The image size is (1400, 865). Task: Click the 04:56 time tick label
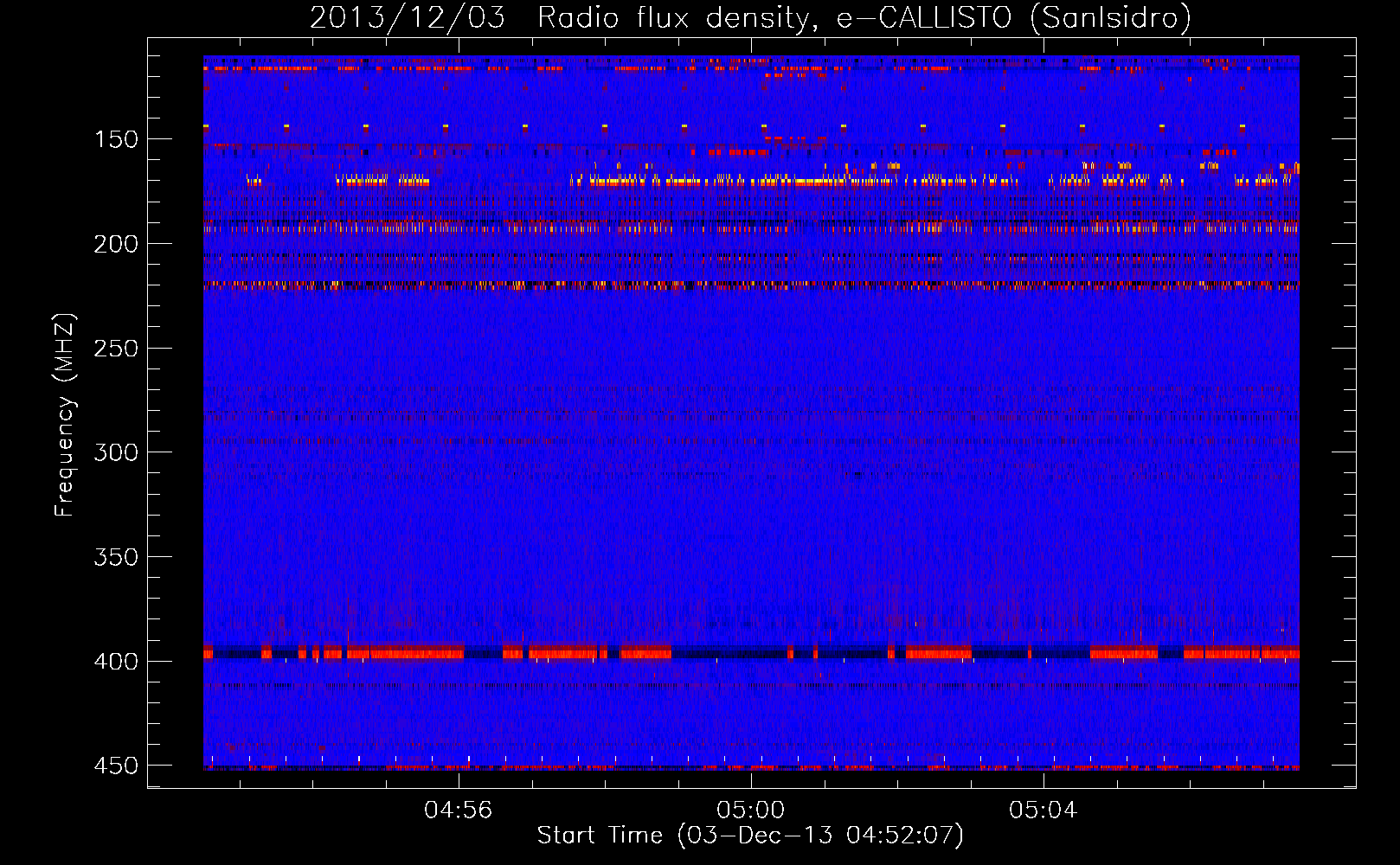[x=459, y=811]
